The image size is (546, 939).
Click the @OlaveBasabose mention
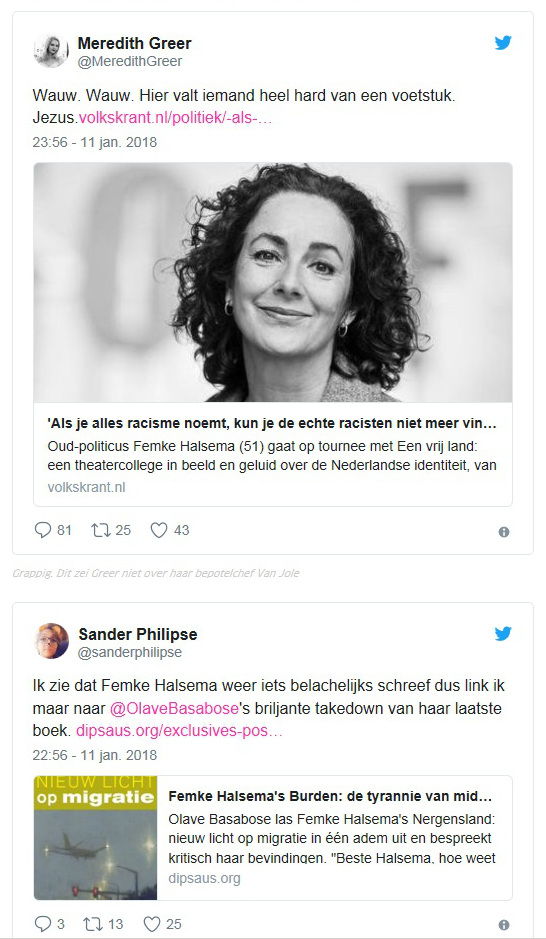174,708
